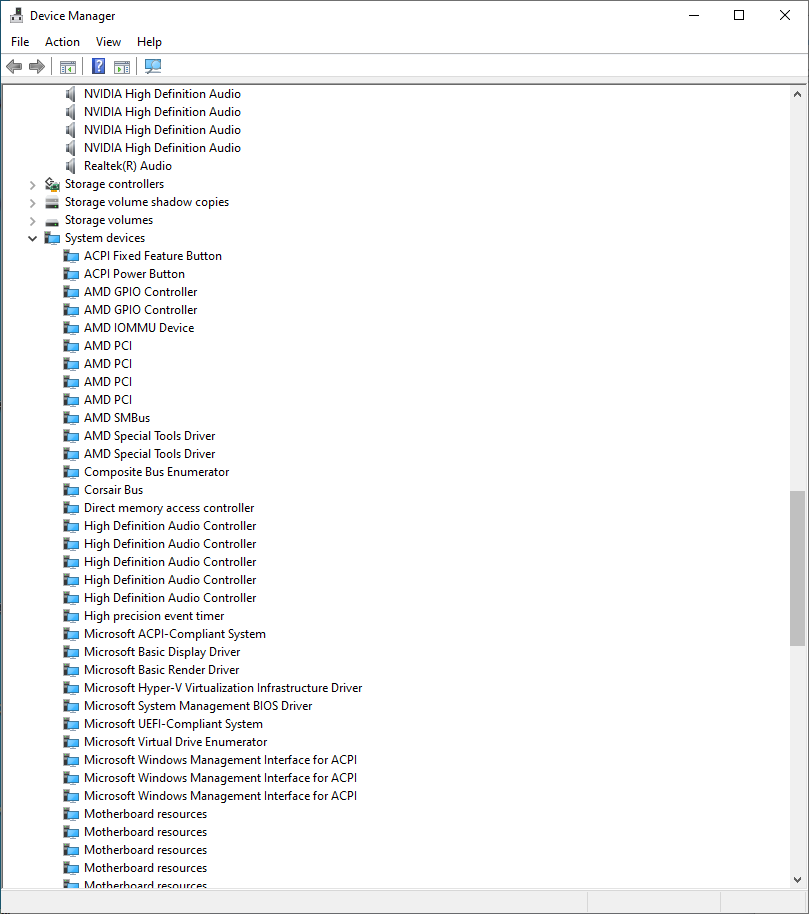Click the blue Help question-mark icon

pyautogui.click(x=99, y=66)
